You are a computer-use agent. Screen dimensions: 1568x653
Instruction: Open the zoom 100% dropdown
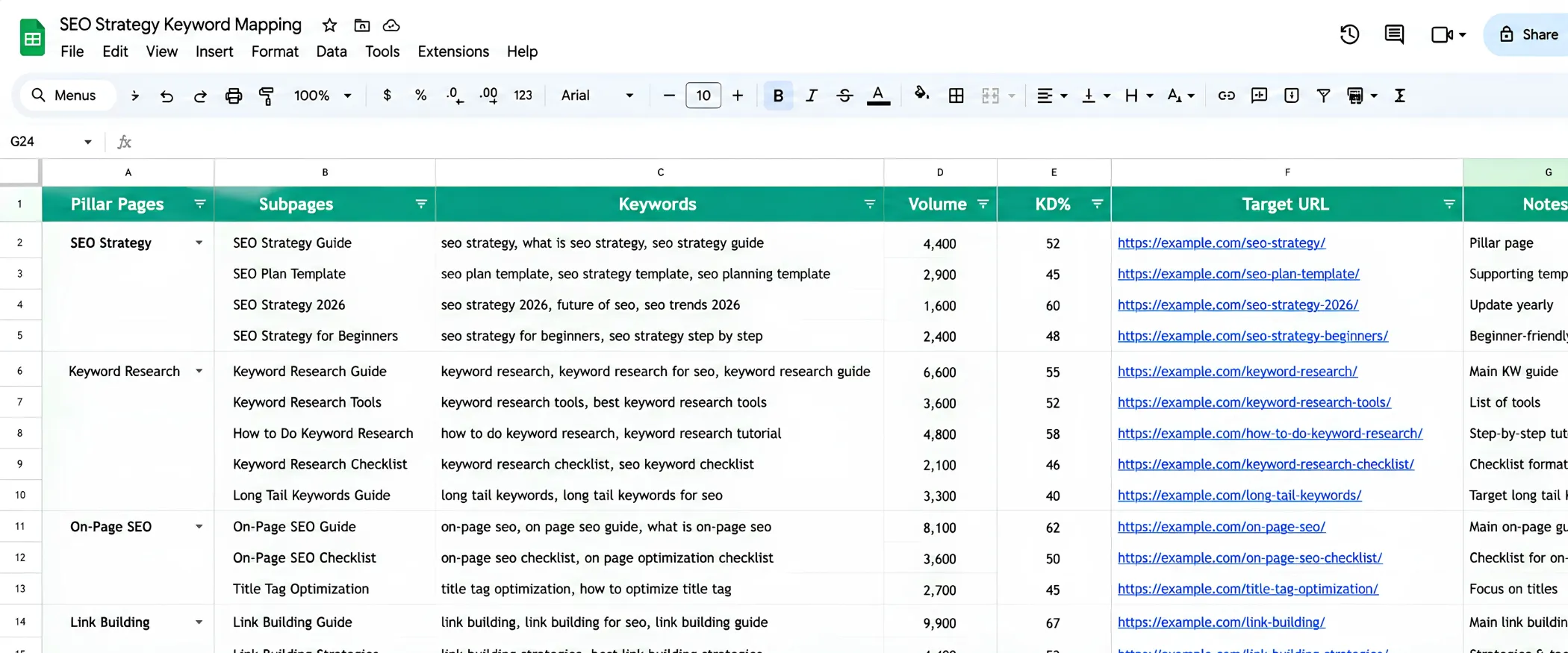pos(323,96)
